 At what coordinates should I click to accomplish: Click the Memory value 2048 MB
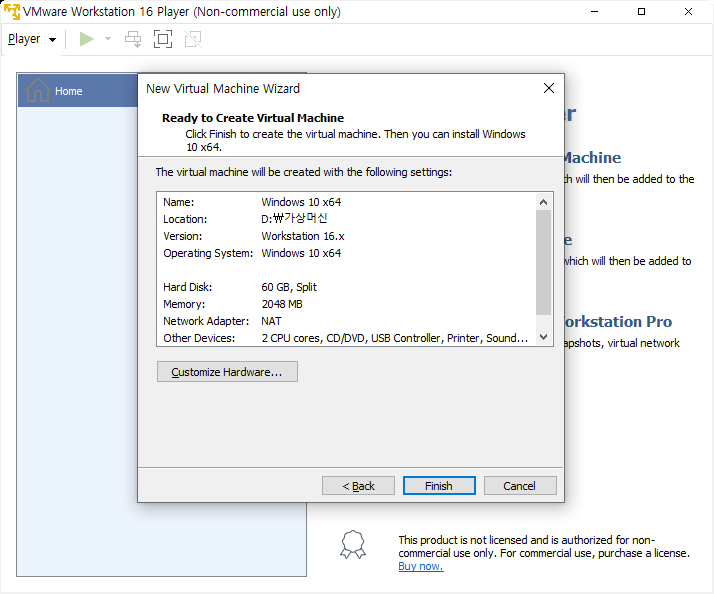[282, 304]
